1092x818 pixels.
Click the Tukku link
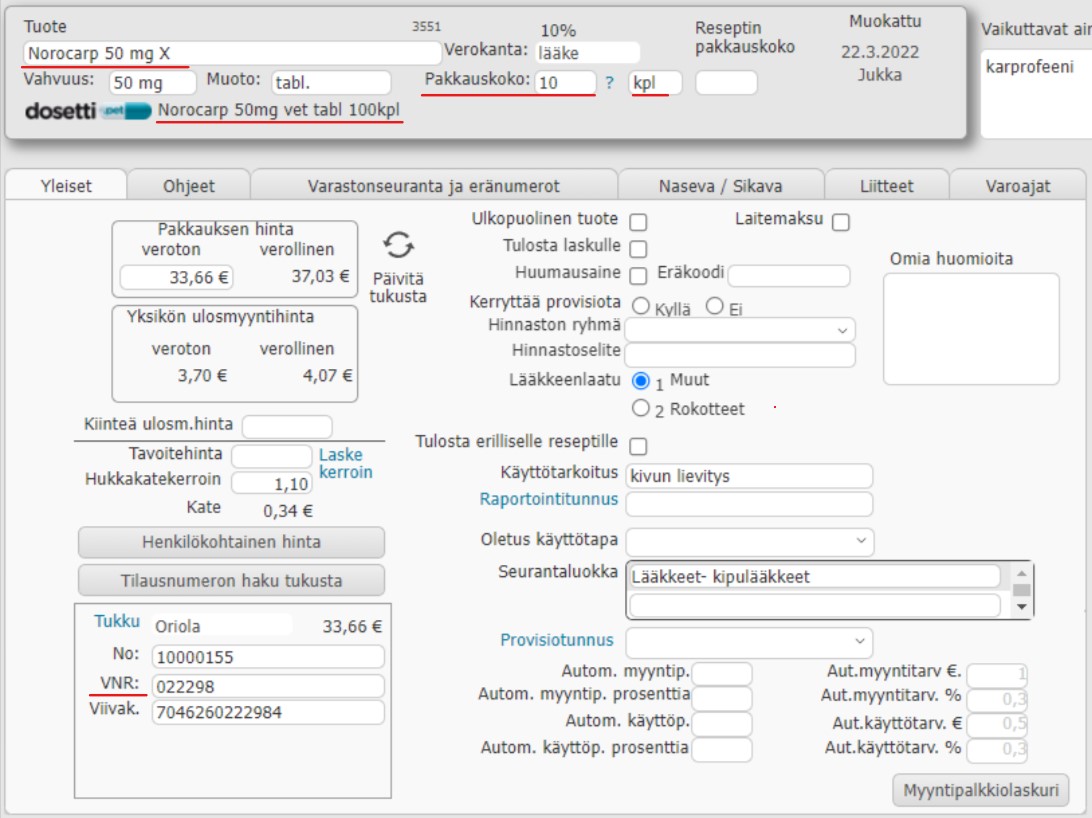coord(117,621)
